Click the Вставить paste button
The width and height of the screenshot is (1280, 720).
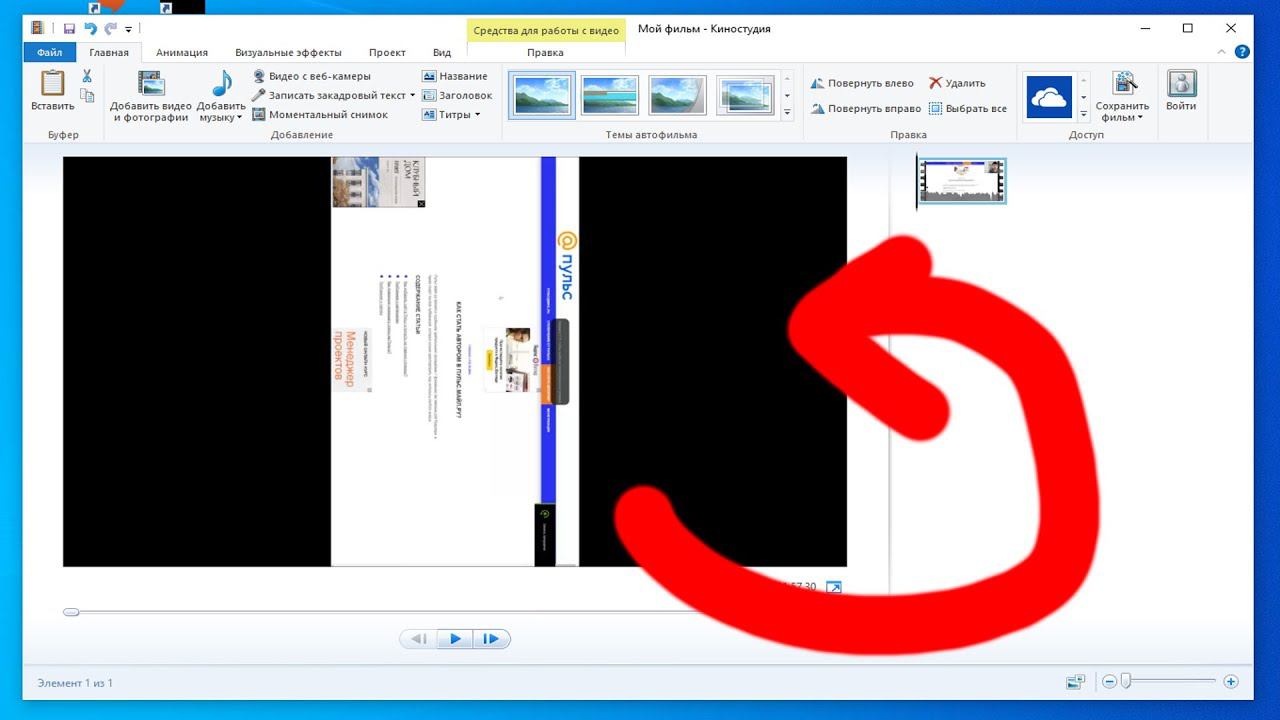[52, 90]
